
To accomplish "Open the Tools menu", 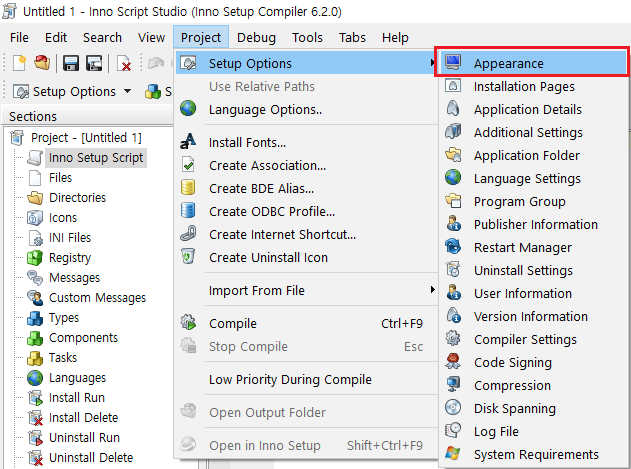I will [307, 37].
